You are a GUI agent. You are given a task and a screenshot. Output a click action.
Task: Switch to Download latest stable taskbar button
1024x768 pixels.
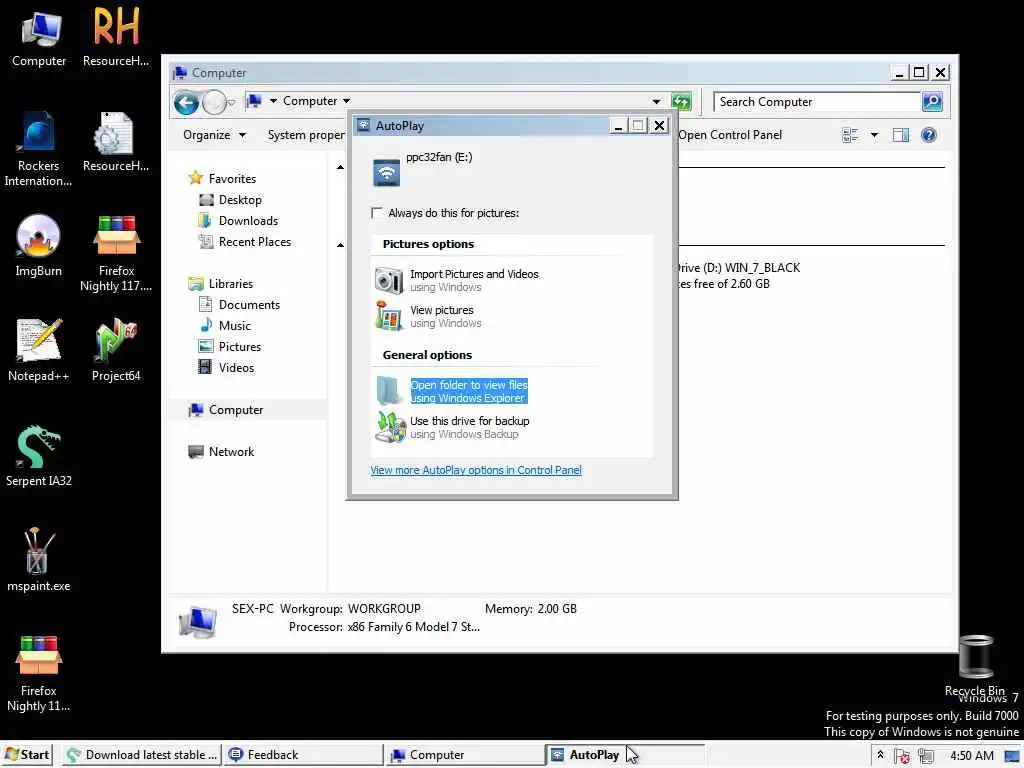point(142,754)
